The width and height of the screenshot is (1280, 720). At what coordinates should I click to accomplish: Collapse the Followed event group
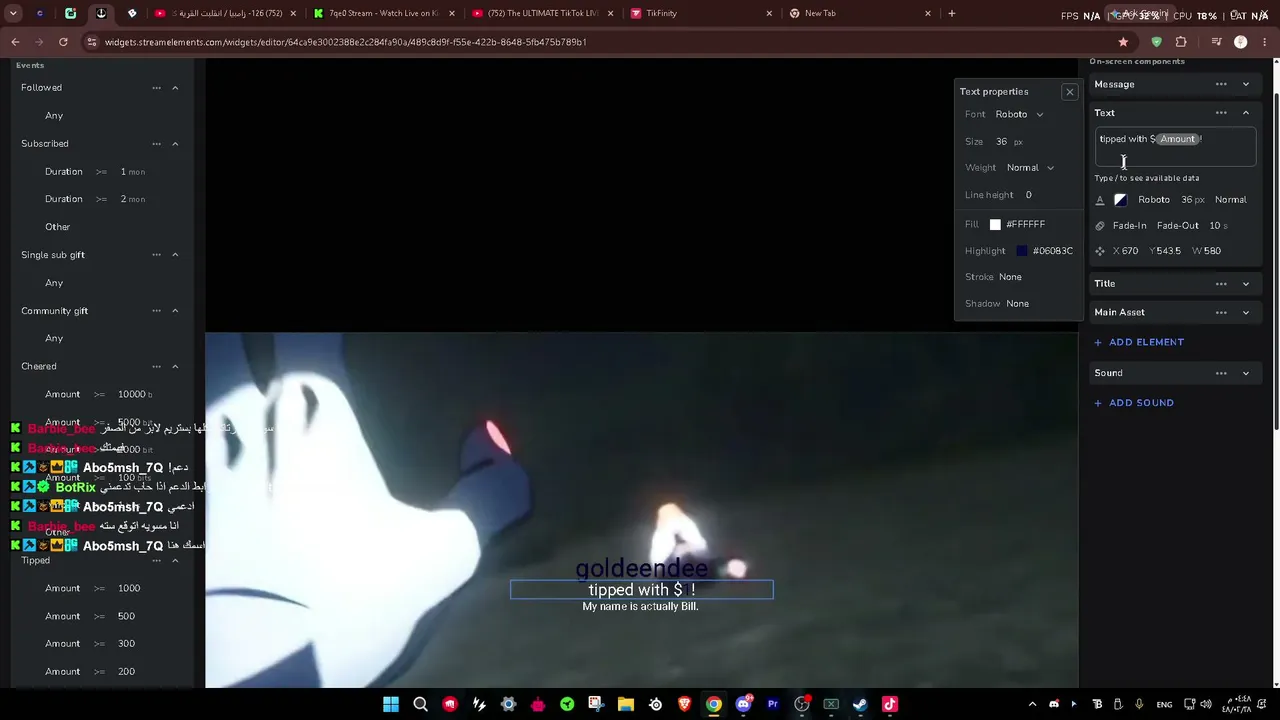[x=175, y=88]
